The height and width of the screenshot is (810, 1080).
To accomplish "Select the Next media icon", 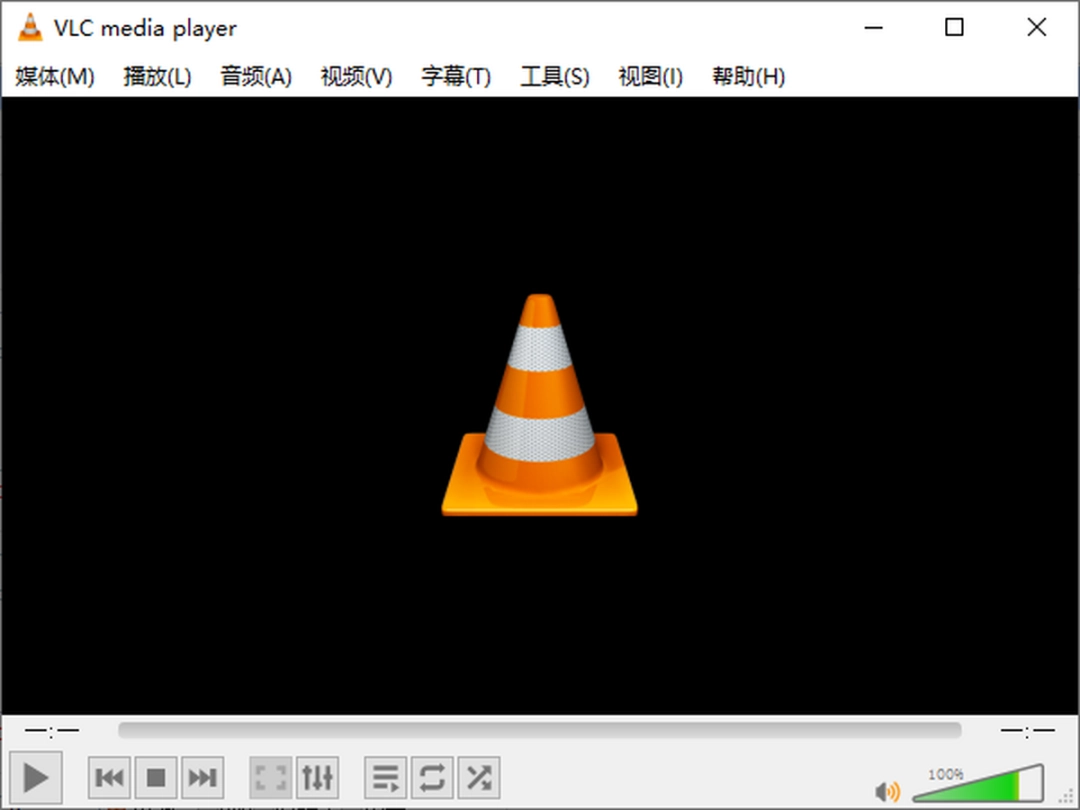I will coord(202,776).
